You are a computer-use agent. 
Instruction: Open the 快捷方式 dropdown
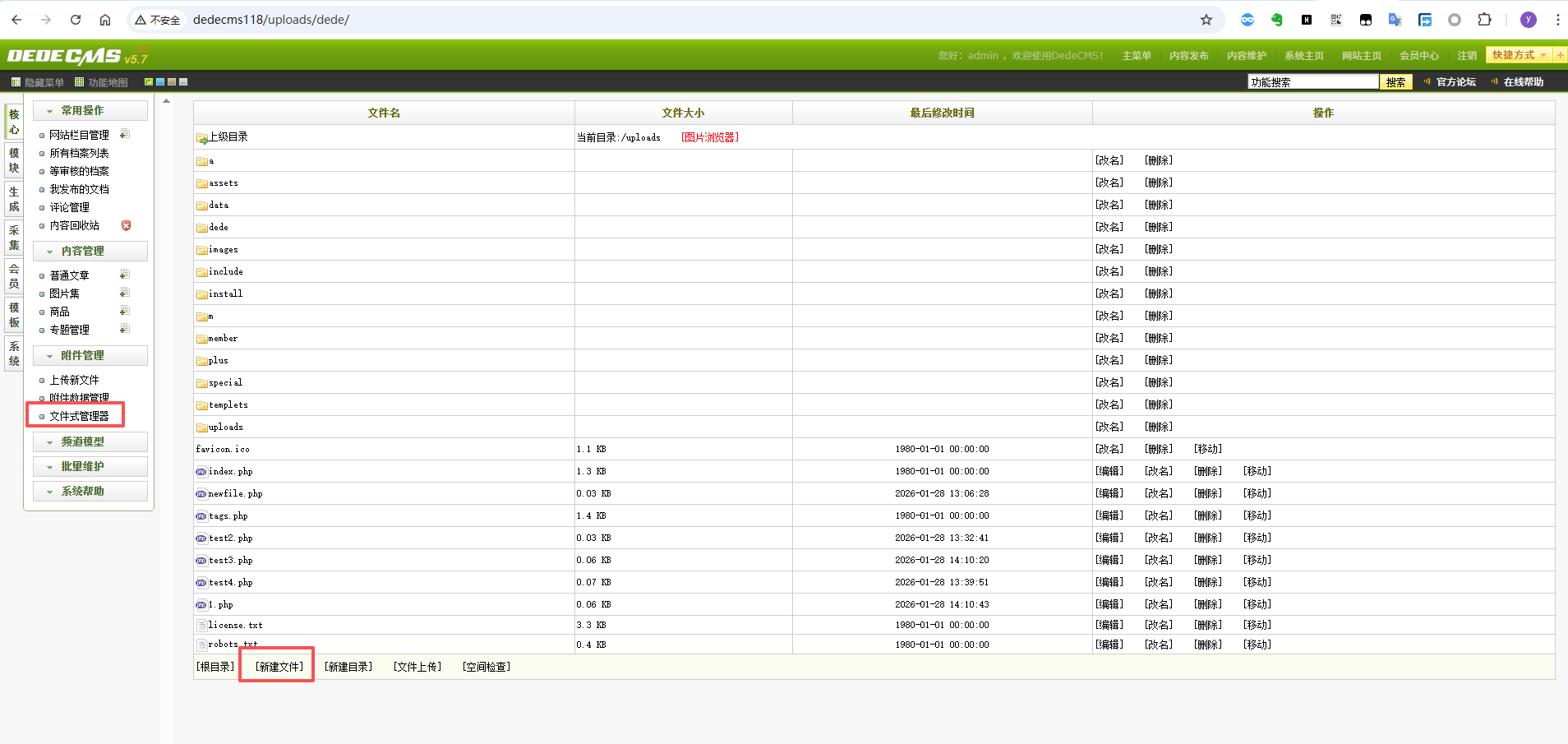(x=1518, y=55)
